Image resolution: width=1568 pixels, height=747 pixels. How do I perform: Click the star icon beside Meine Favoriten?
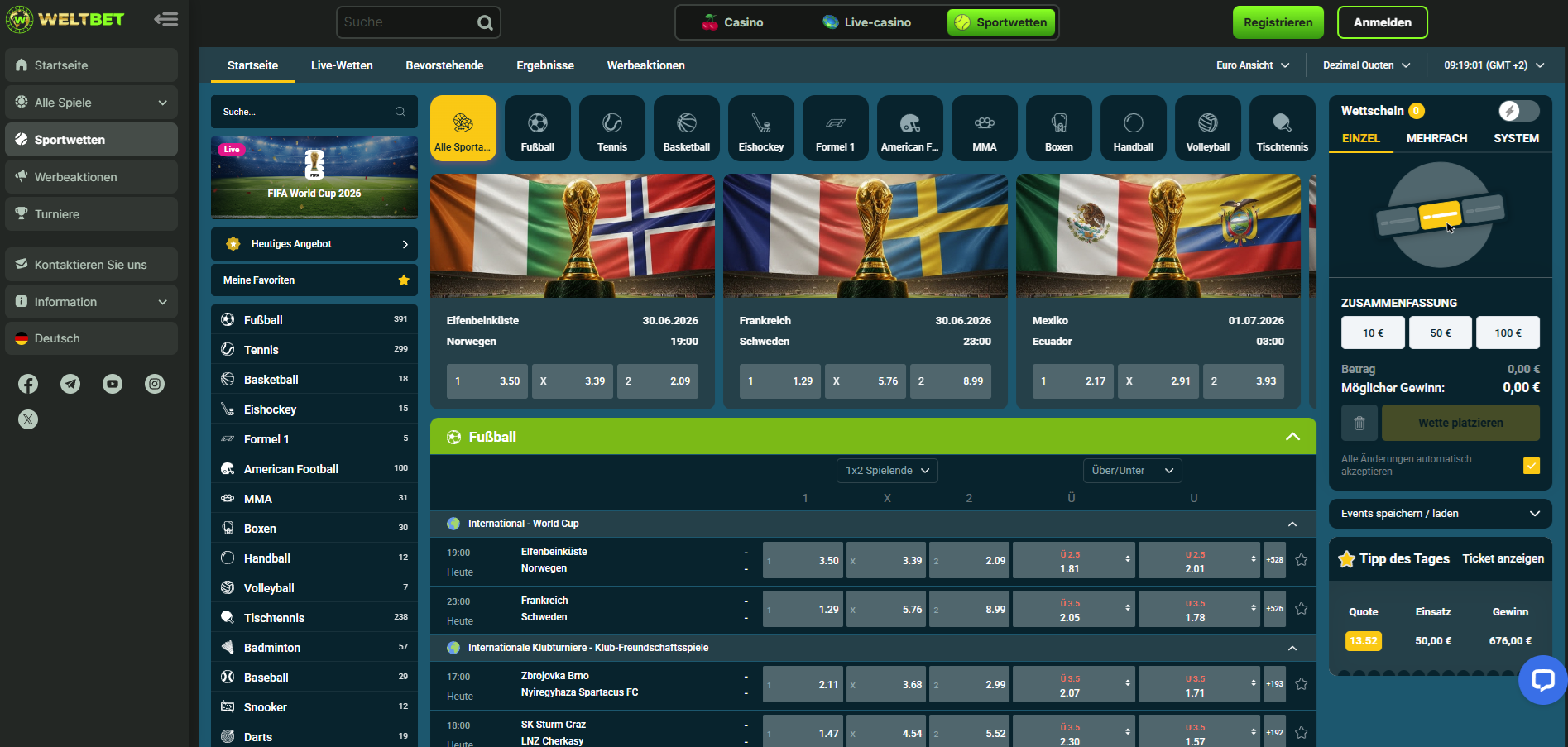click(x=404, y=280)
